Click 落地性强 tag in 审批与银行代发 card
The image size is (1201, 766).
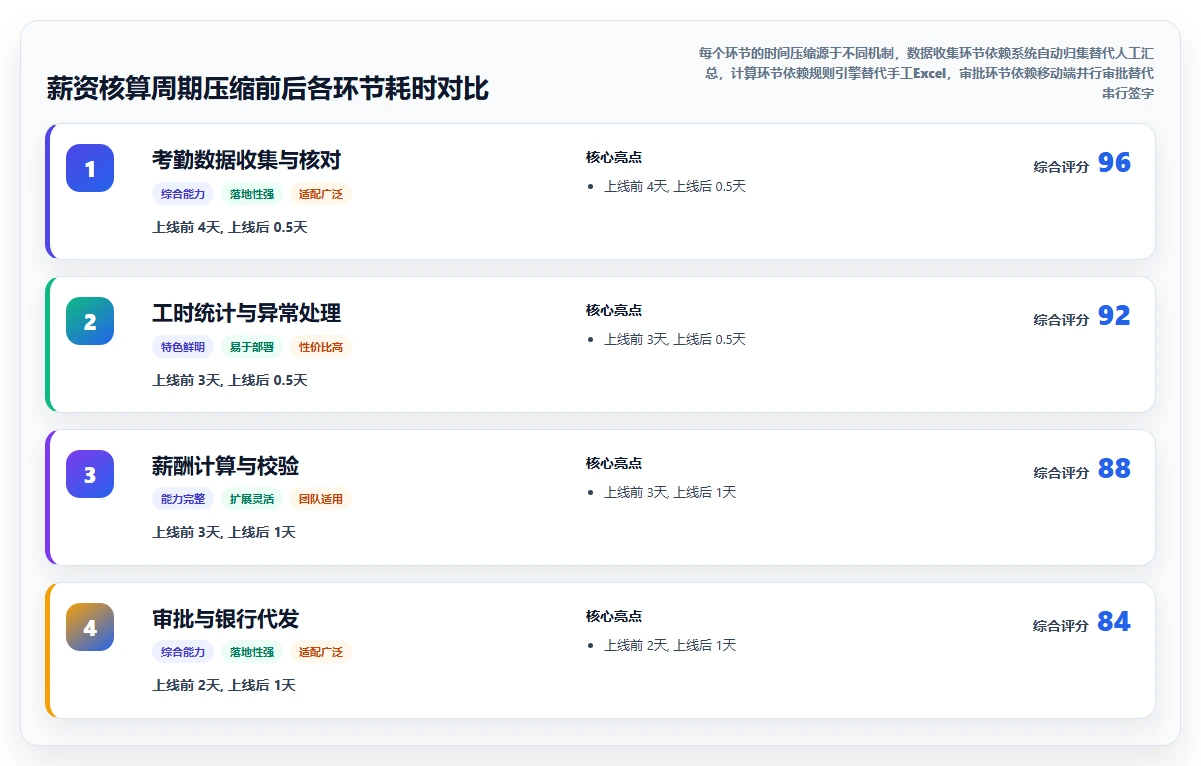(252, 652)
